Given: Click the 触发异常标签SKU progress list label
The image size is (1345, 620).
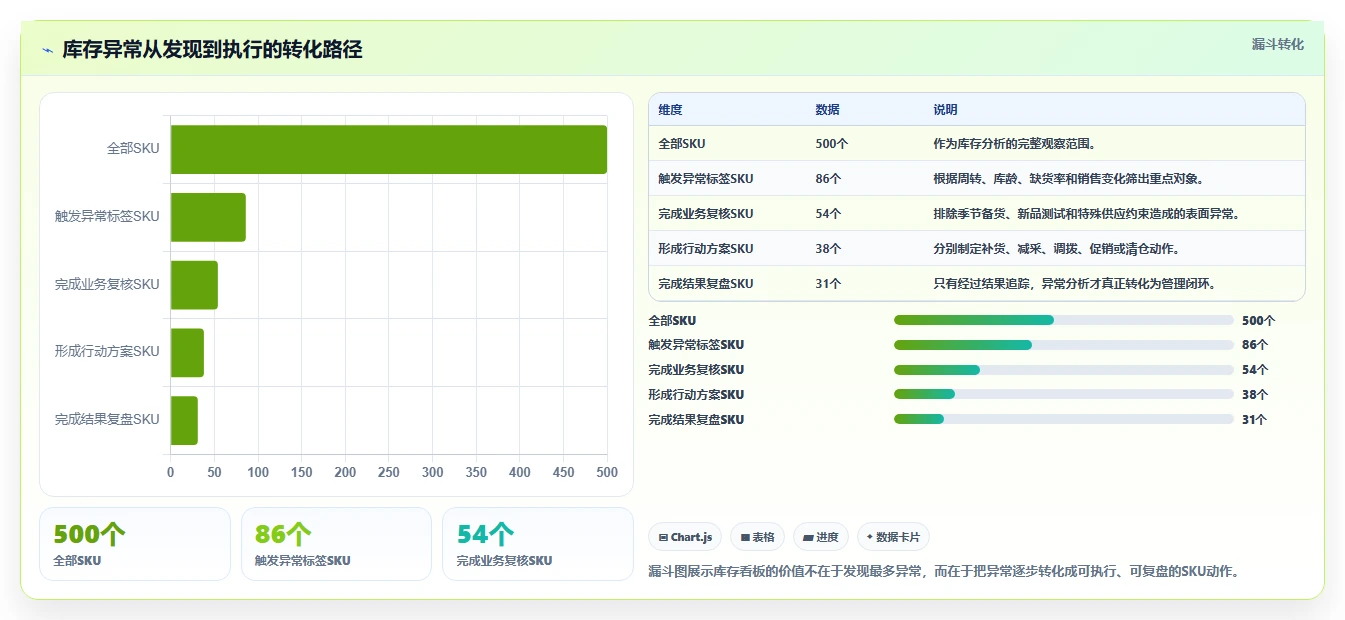Looking at the screenshot, I should tap(696, 345).
